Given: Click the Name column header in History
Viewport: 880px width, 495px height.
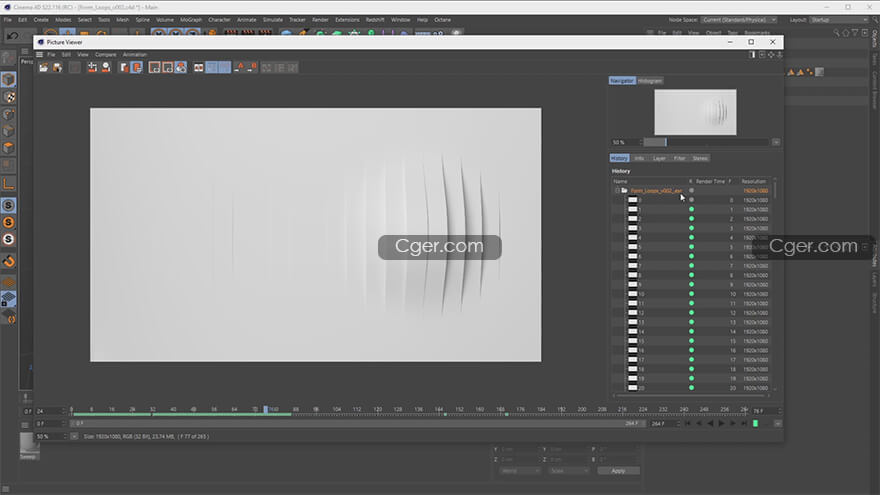Looking at the screenshot, I should point(620,181).
